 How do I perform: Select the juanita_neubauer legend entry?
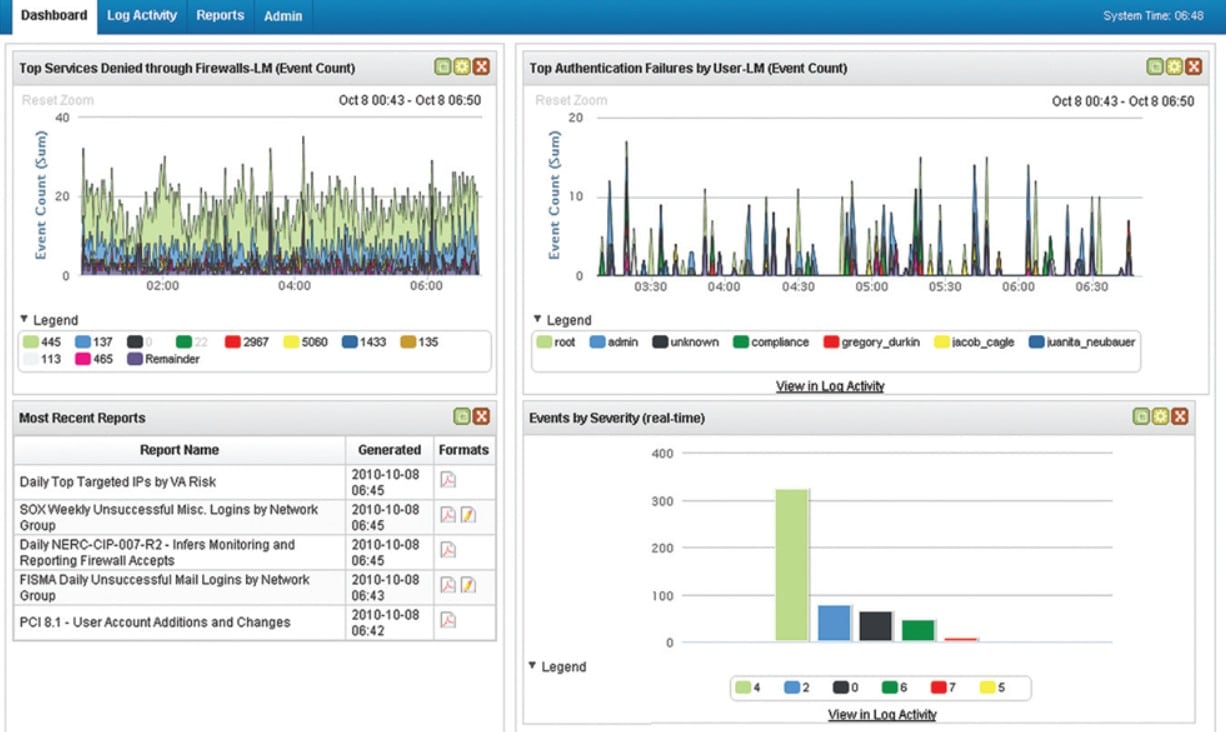pyautogui.click(x=1082, y=342)
